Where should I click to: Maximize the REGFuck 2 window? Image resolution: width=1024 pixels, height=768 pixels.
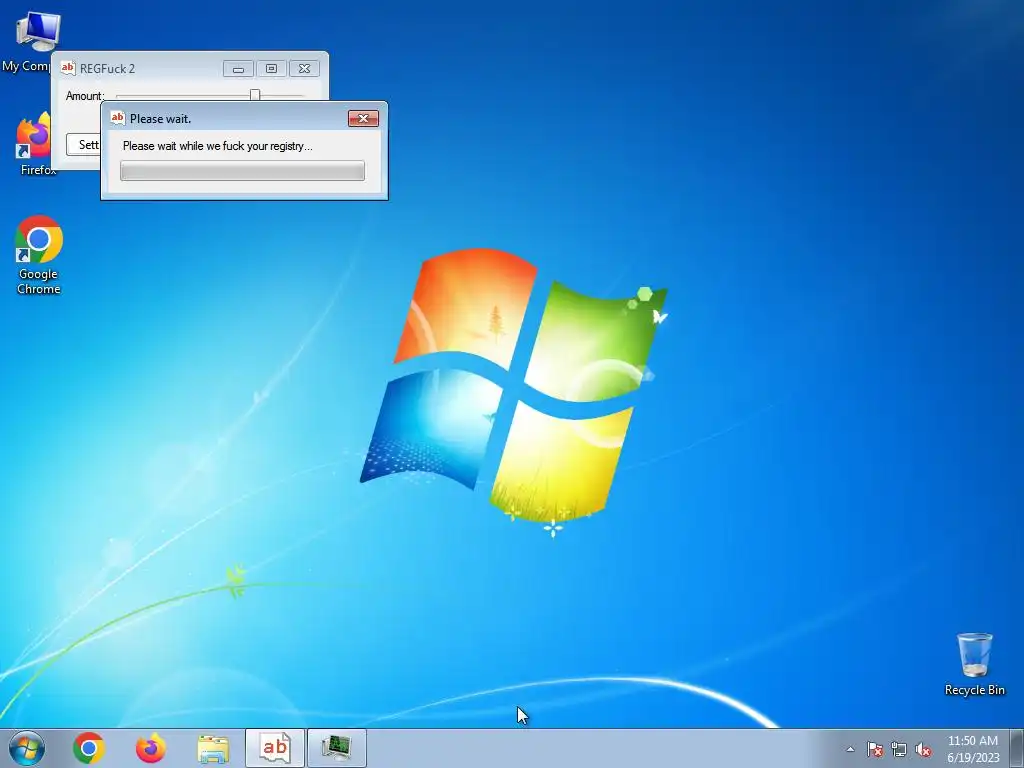(x=271, y=69)
